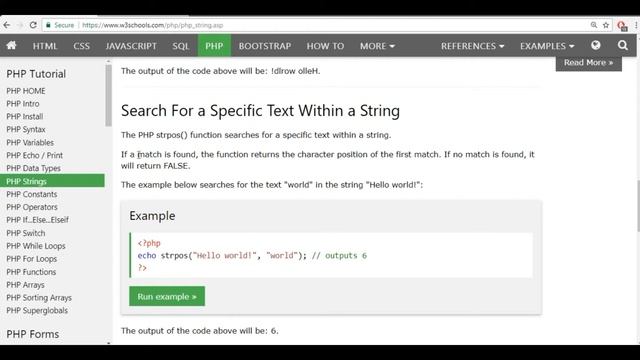Viewport: 640px width, 360px height.
Task: Open the globe translate icon
Action: 596,45
